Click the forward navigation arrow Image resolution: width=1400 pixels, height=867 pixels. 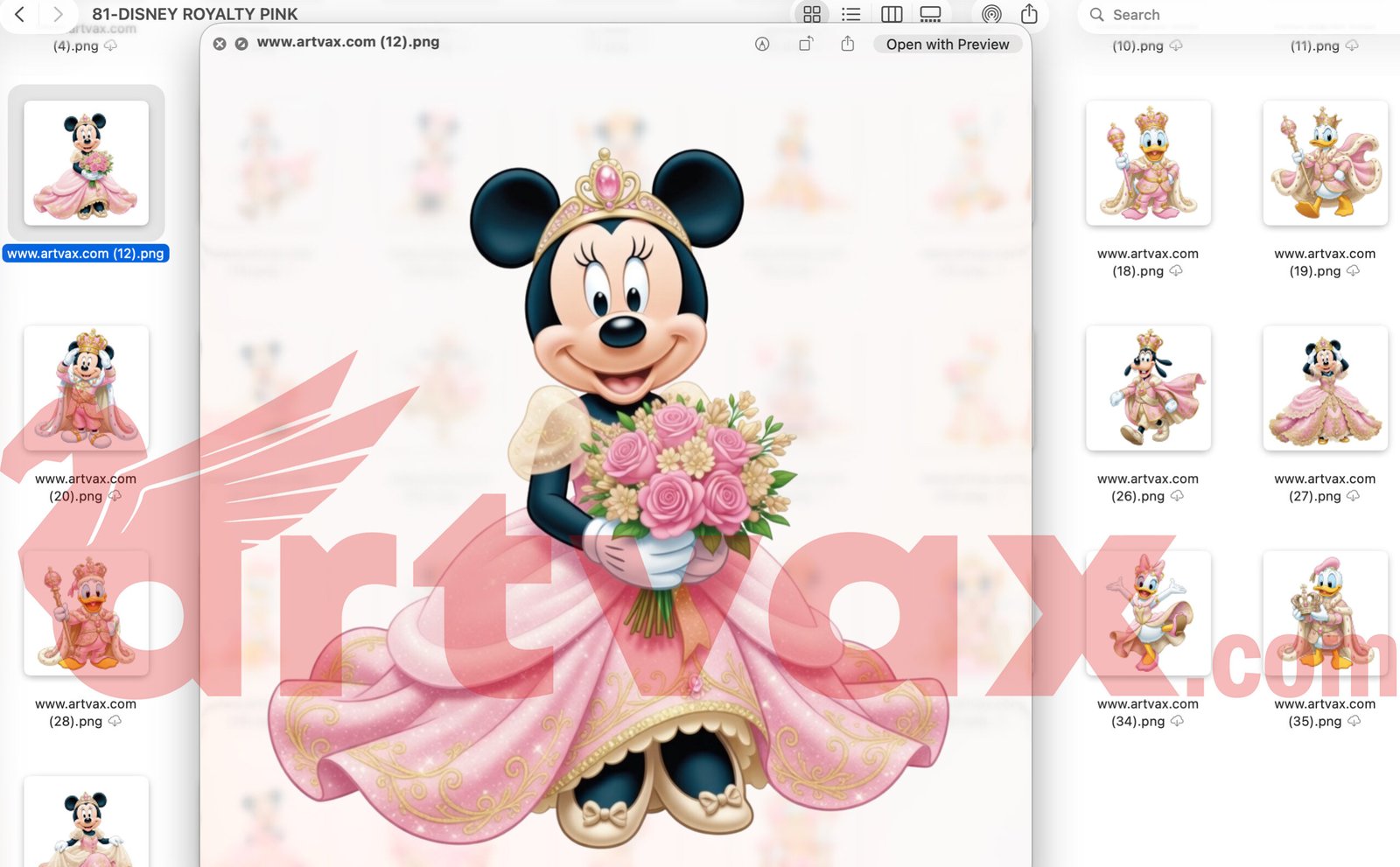click(58, 14)
